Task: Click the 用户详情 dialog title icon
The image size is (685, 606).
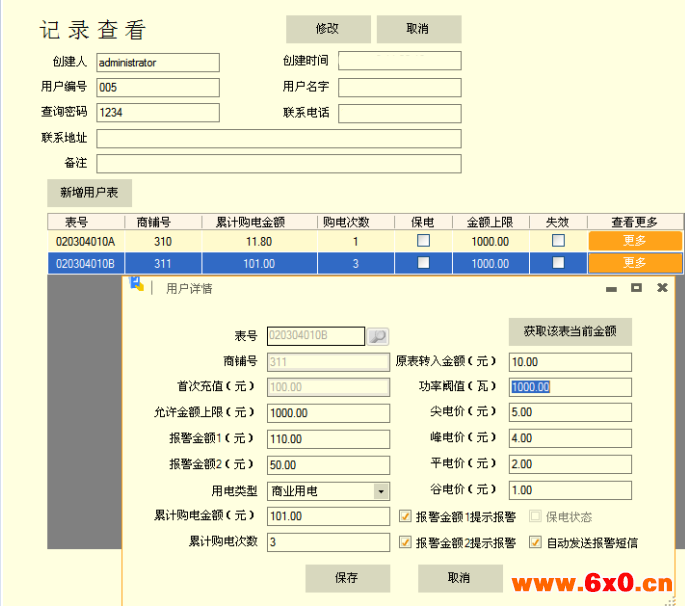Action: point(137,284)
